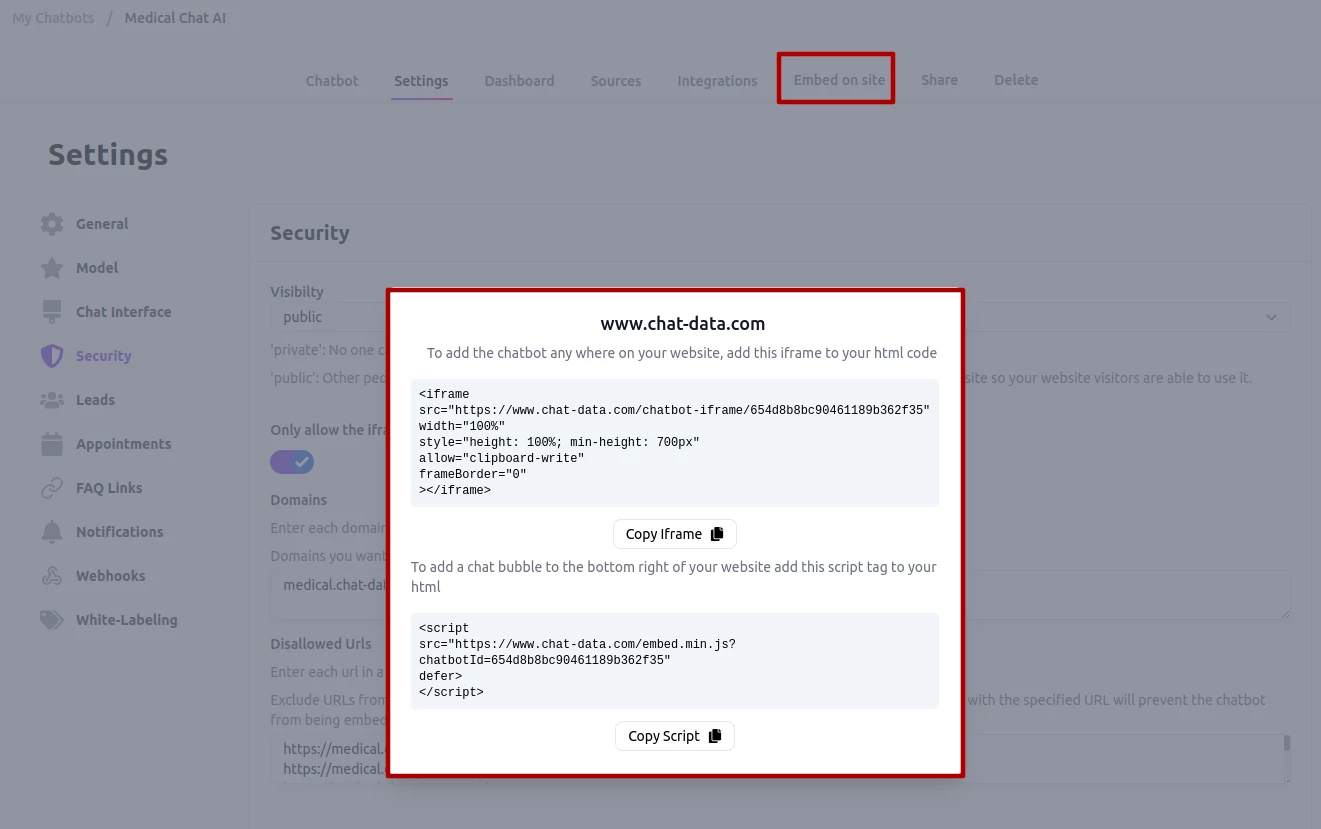Select the Delete tab
The width and height of the screenshot is (1321, 829).
[1016, 80]
